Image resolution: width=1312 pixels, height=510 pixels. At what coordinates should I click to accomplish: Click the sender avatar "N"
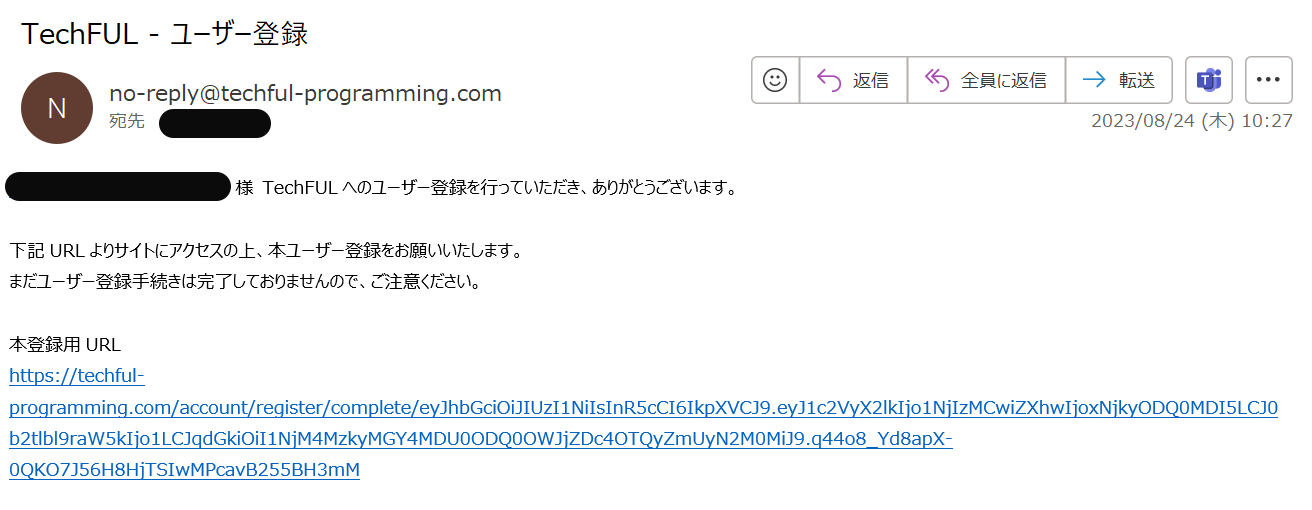(x=57, y=108)
